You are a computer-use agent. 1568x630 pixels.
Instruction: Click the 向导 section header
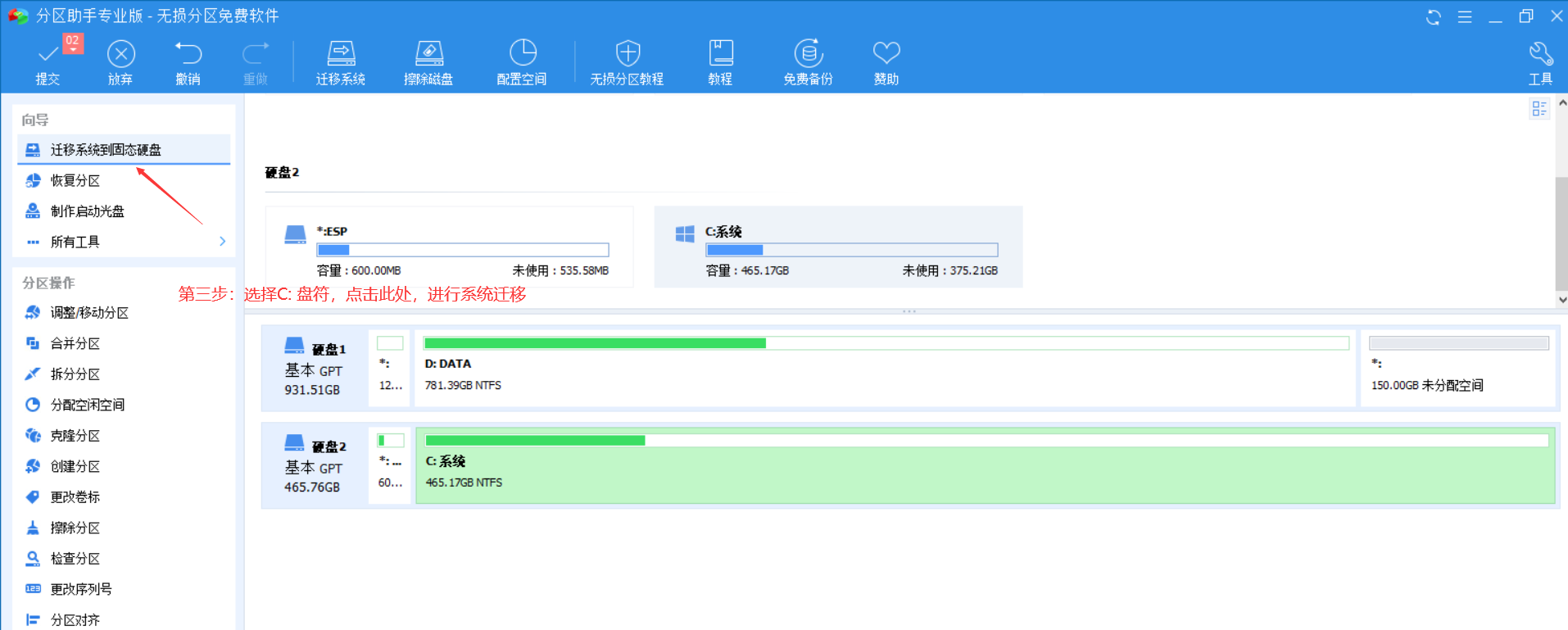(x=35, y=120)
